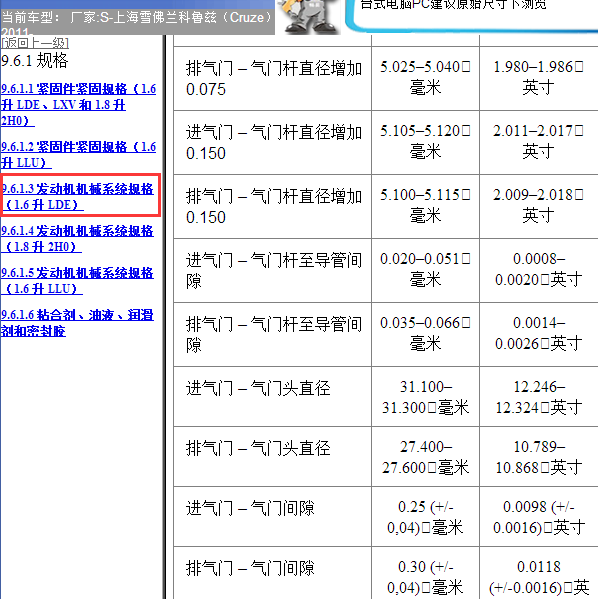This screenshot has width=598, height=599.
Task: Select value 5.105–5.120 毫米
Action: click(425, 141)
